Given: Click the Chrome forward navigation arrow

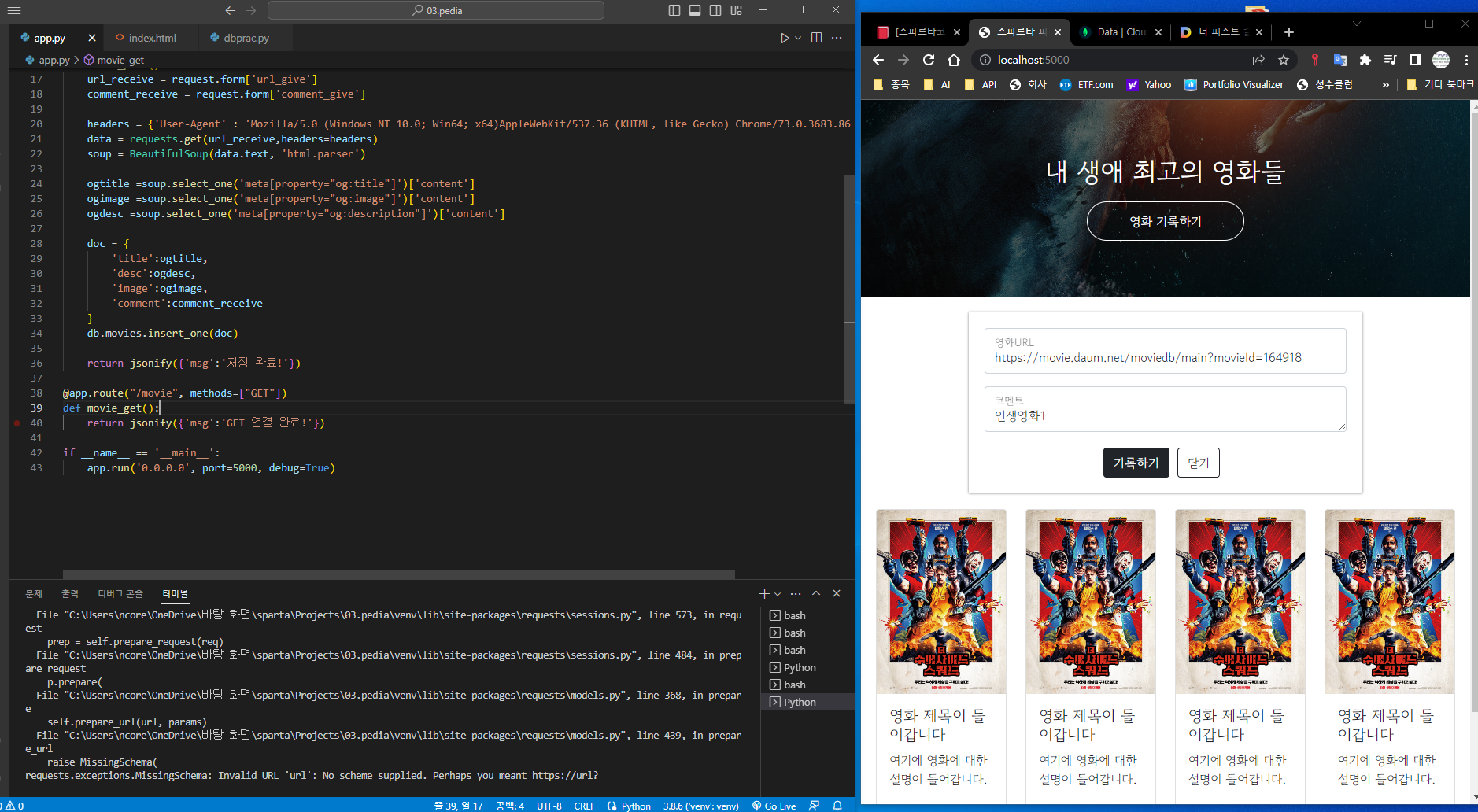Looking at the screenshot, I should point(903,60).
